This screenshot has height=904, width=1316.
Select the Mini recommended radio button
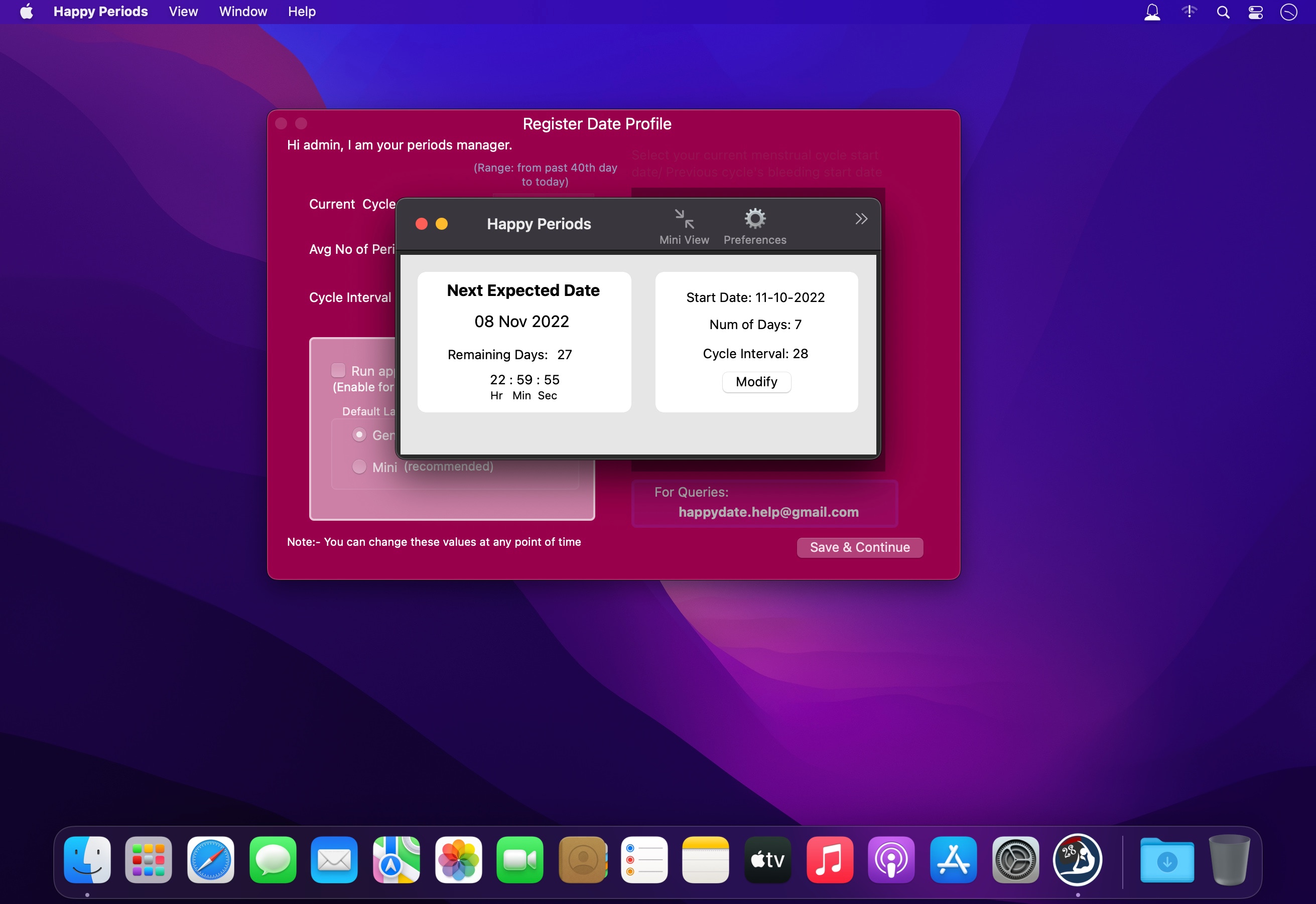(x=359, y=467)
